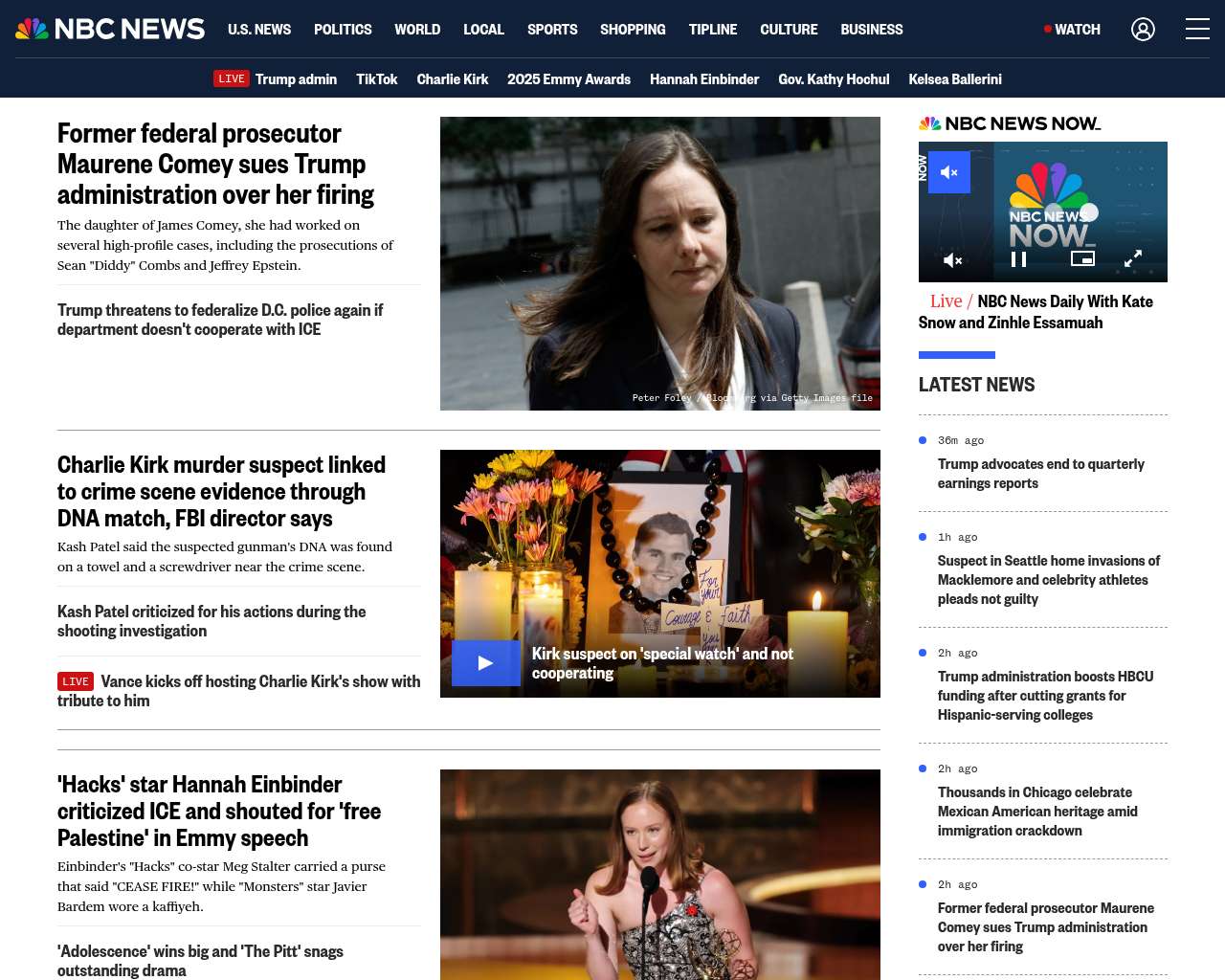This screenshot has height=980, width=1225.
Task: Enable picture-in-picture on the live player
Action: coord(1082,258)
